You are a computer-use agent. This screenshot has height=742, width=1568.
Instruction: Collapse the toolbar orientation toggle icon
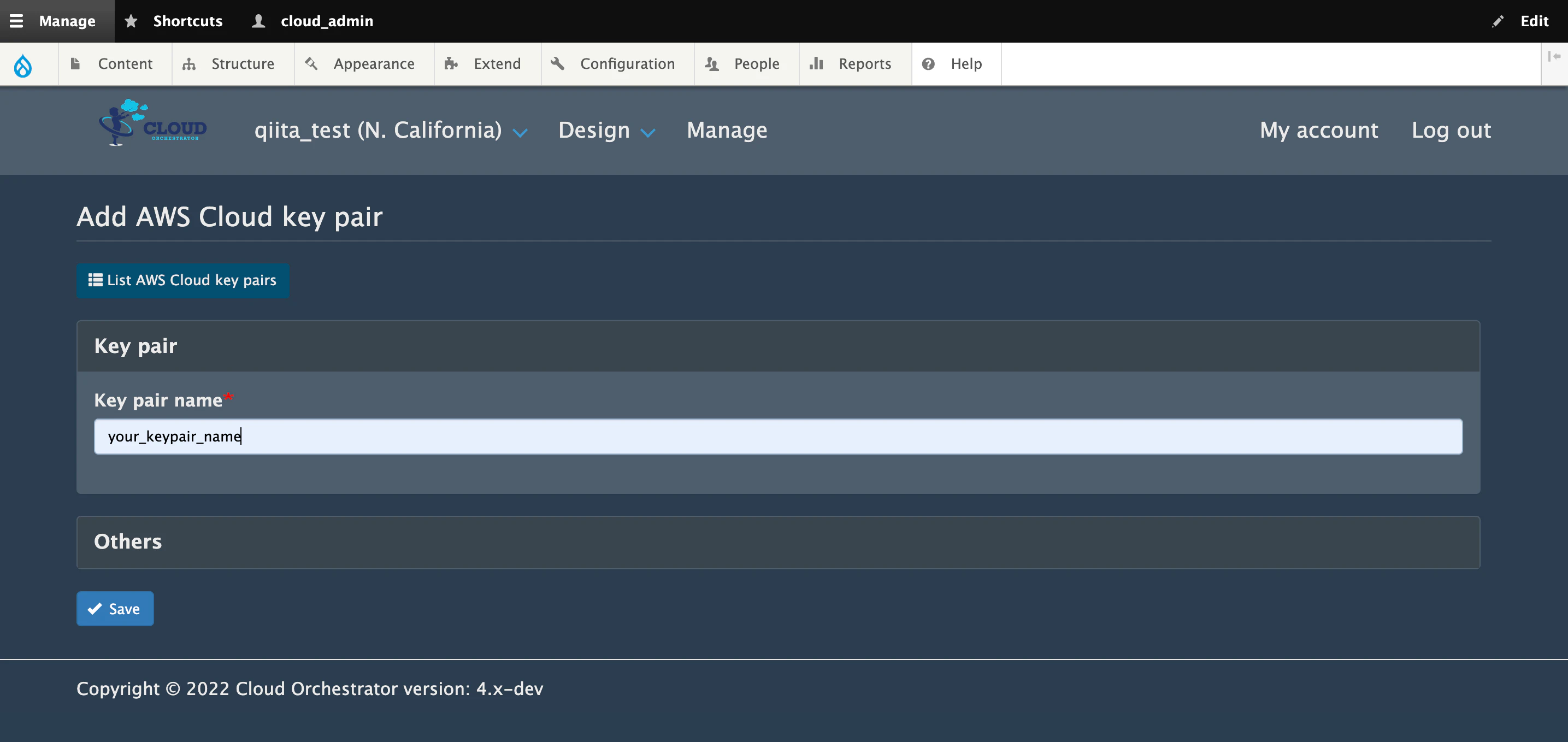(1554, 57)
